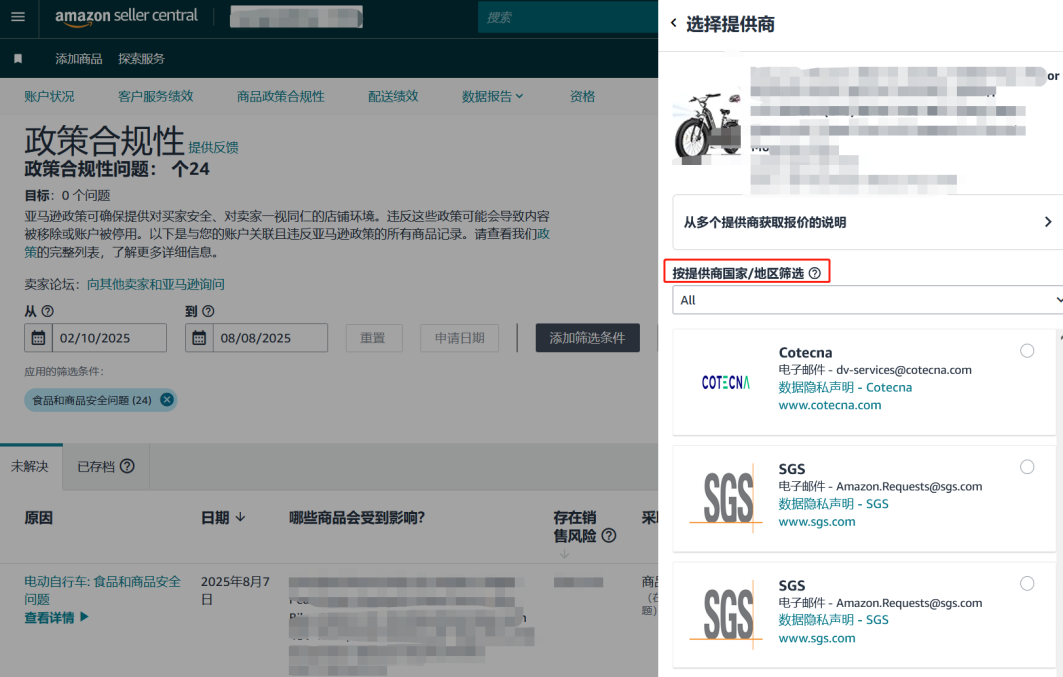The height and width of the screenshot is (677, 1063).
Task: Open the 数据报告 dropdown menu
Action: point(493,95)
